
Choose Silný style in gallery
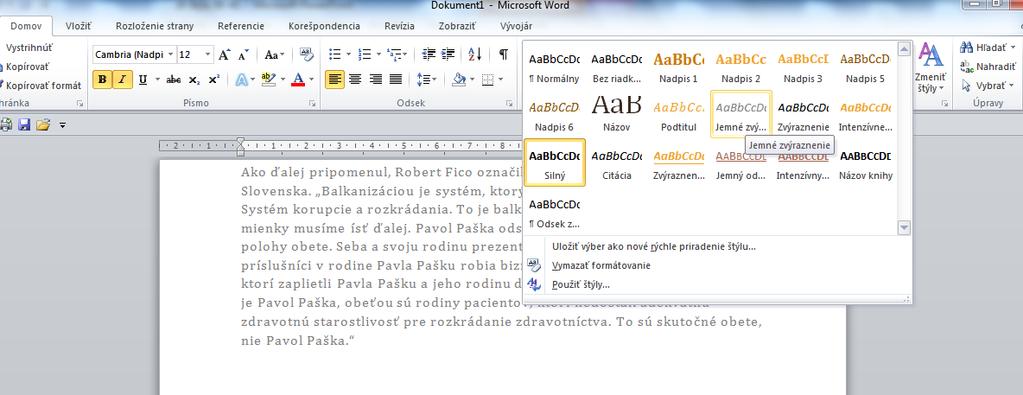click(554, 163)
